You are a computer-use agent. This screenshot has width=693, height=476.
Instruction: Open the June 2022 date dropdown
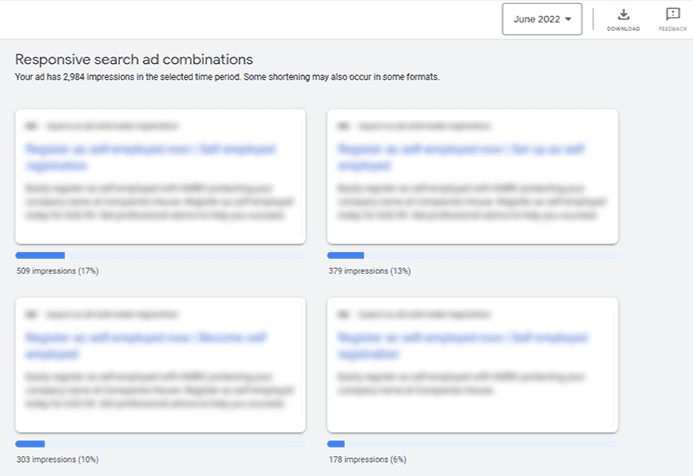coord(541,19)
